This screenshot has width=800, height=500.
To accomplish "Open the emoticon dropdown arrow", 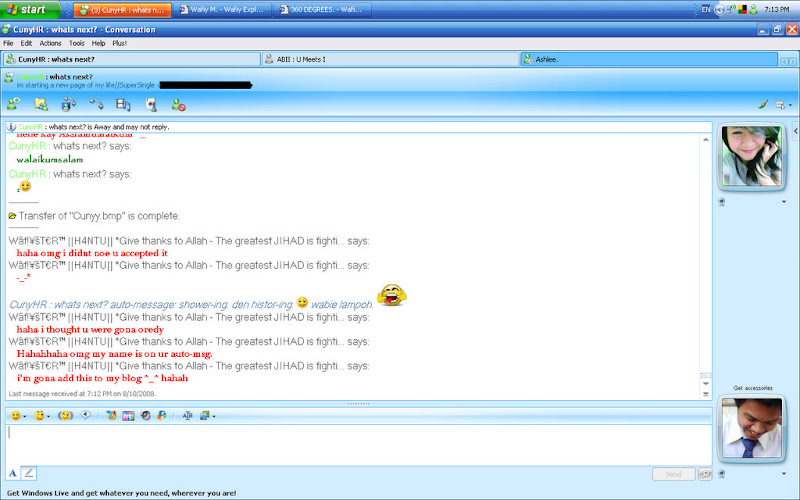I will pos(24,417).
